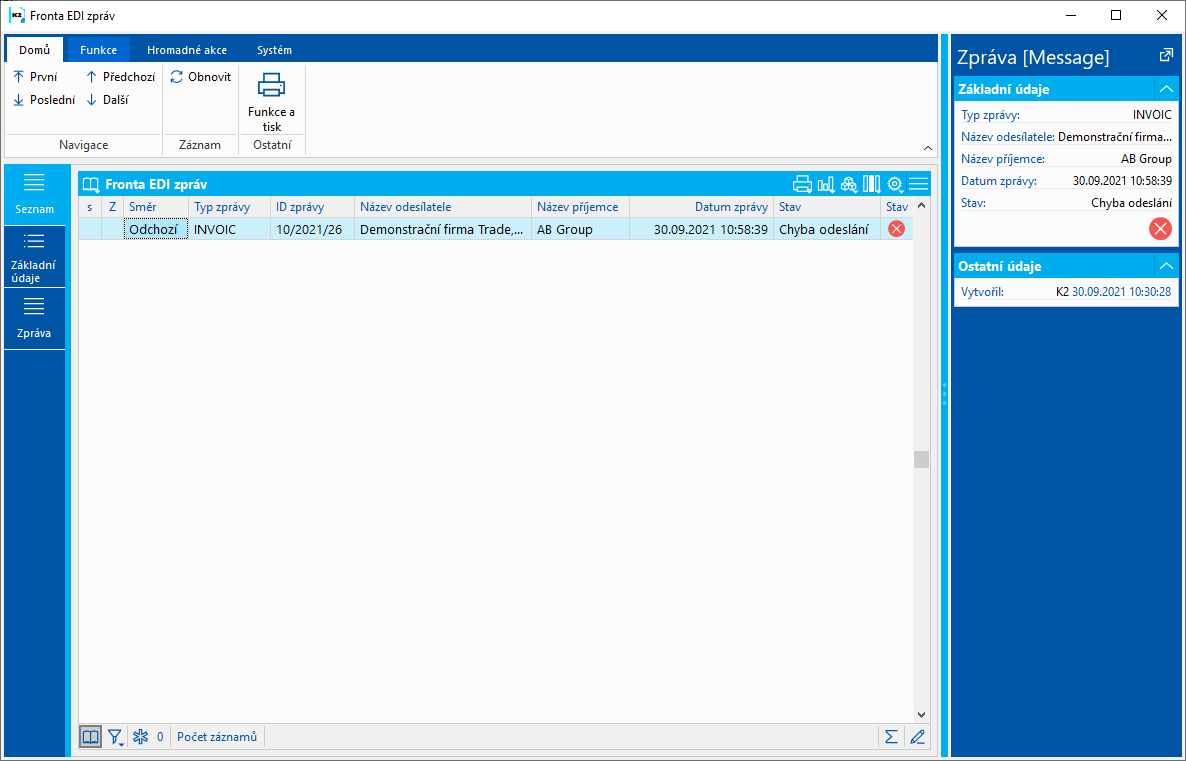Click the scroll down arrow of grid scrollbar
This screenshot has height=761, width=1186.
click(x=921, y=714)
